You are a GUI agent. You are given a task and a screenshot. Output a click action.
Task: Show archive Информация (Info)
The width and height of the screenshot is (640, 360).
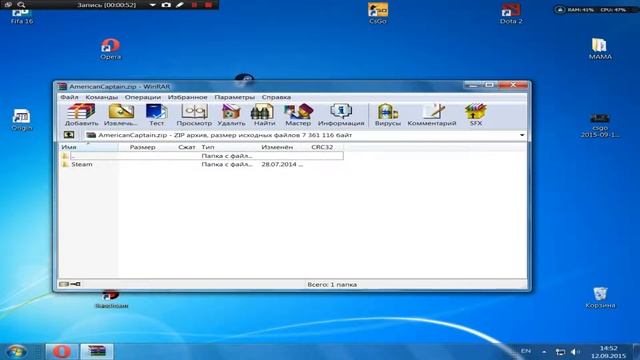click(x=341, y=115)
